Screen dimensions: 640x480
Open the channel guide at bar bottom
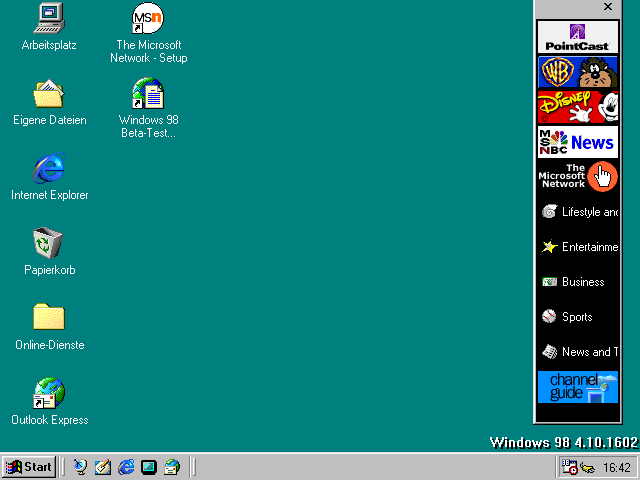pyautogui.click(x=577, y=387)
